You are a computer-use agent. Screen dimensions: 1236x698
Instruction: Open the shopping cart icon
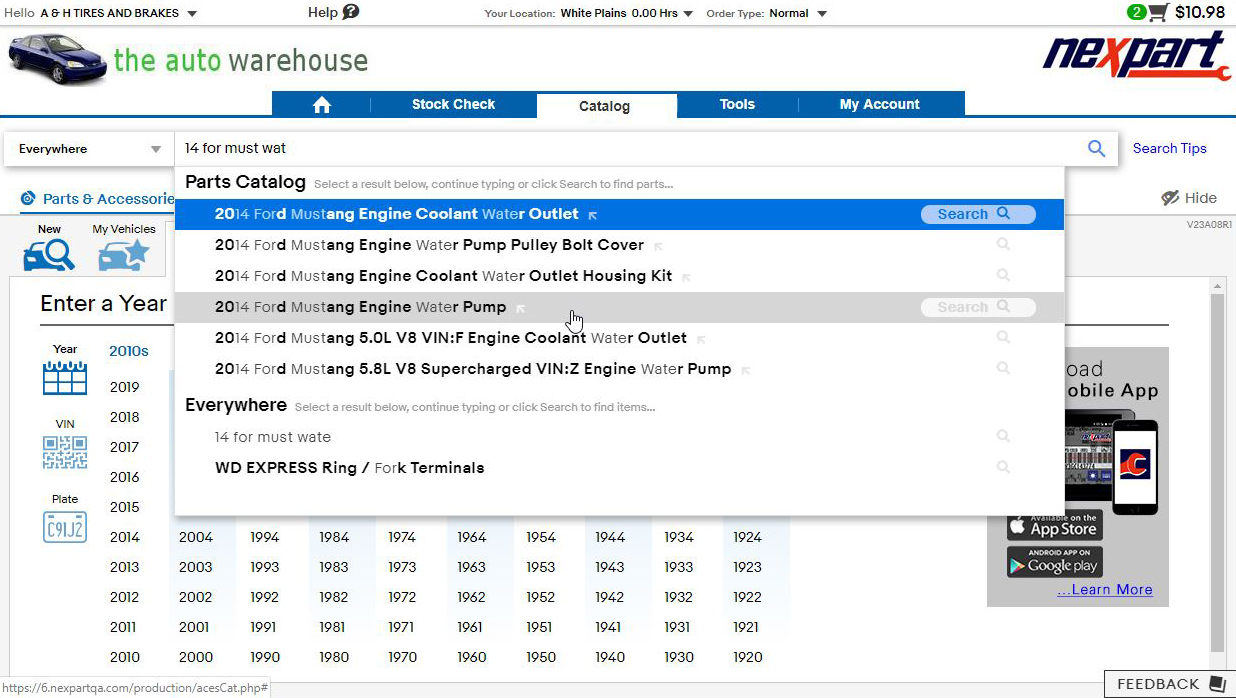point(1157,12)
